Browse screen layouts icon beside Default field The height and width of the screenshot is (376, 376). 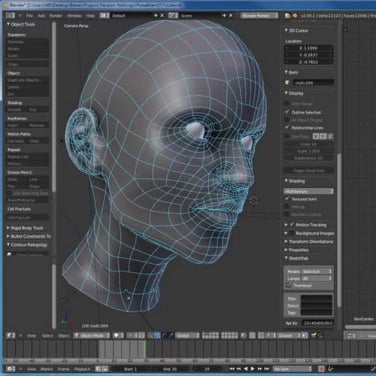(x=104, y=15)
